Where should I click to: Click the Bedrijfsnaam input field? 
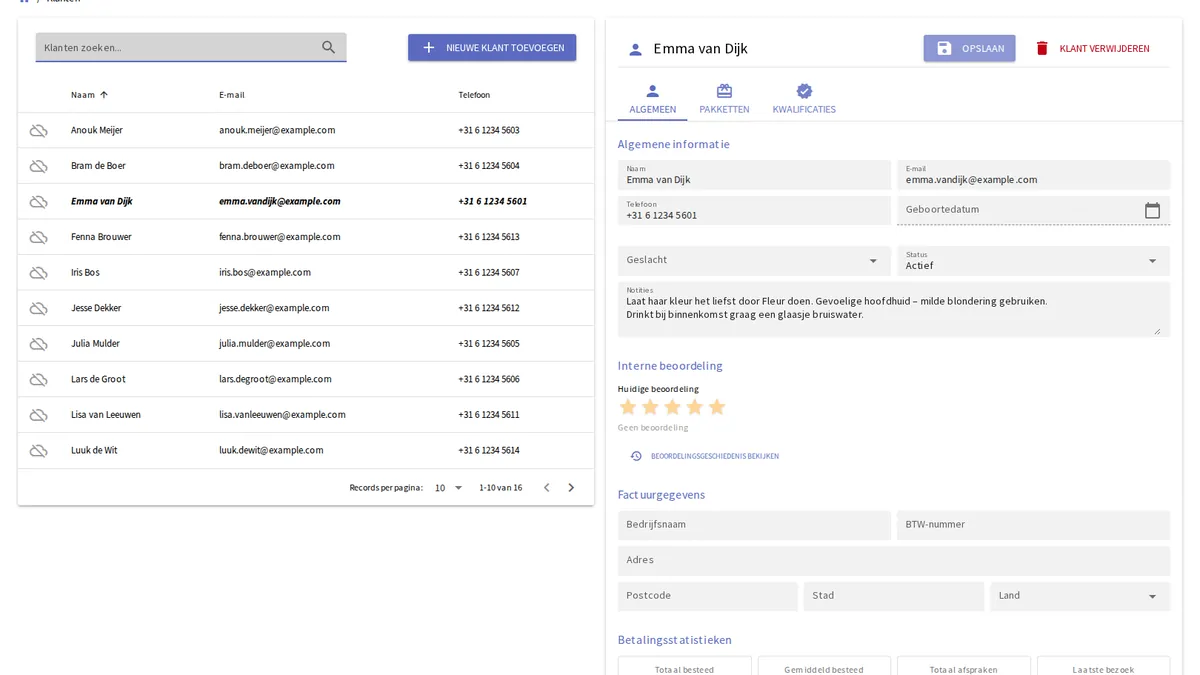[754, 525]
